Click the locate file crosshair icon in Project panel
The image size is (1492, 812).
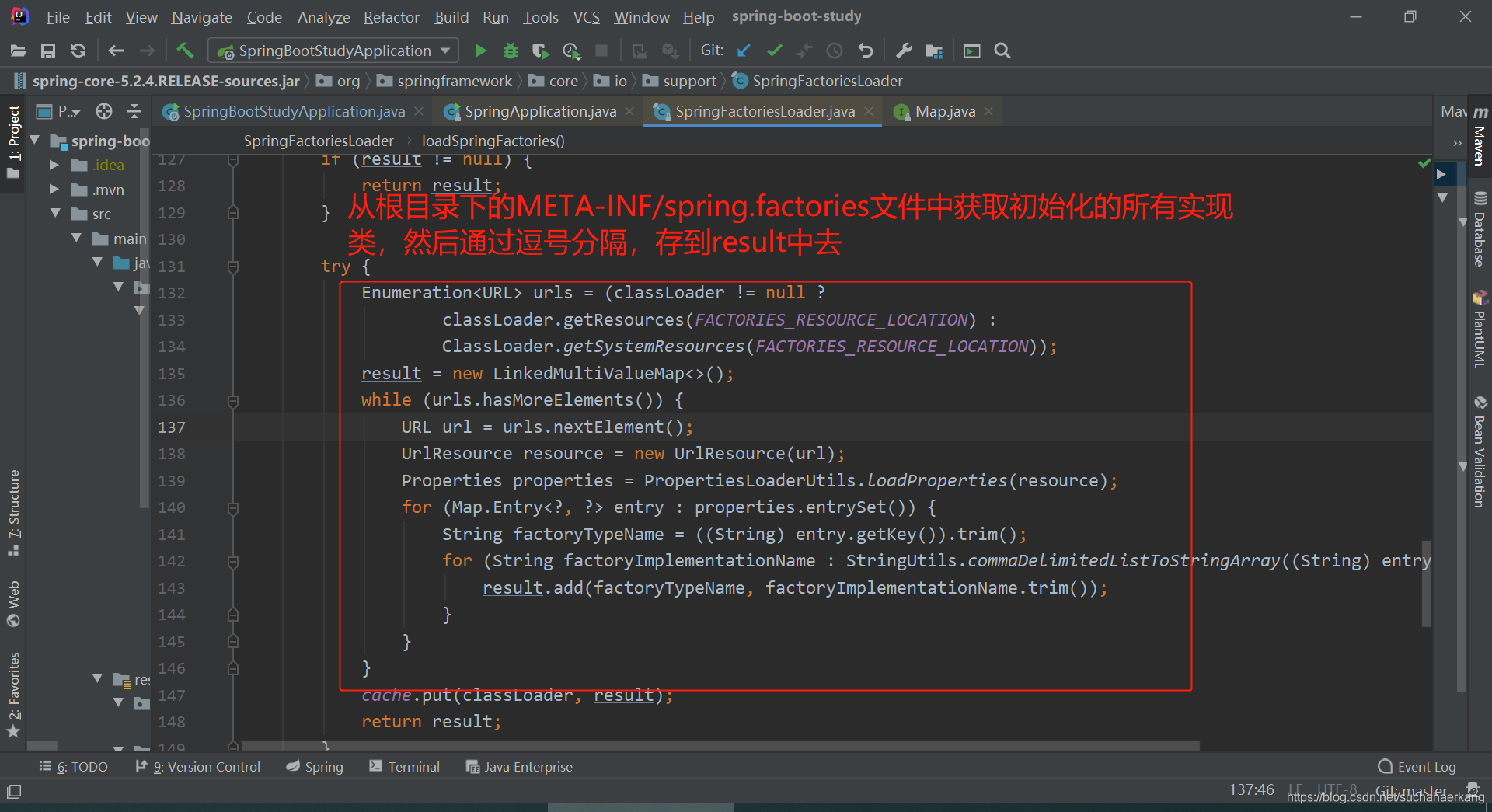[104, 112]
